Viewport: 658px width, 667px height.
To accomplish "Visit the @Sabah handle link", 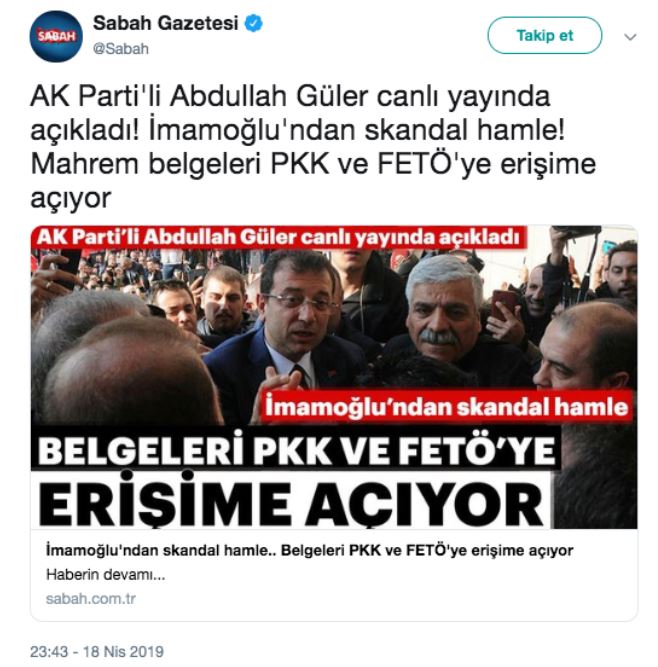I will (x=121, y=49).
